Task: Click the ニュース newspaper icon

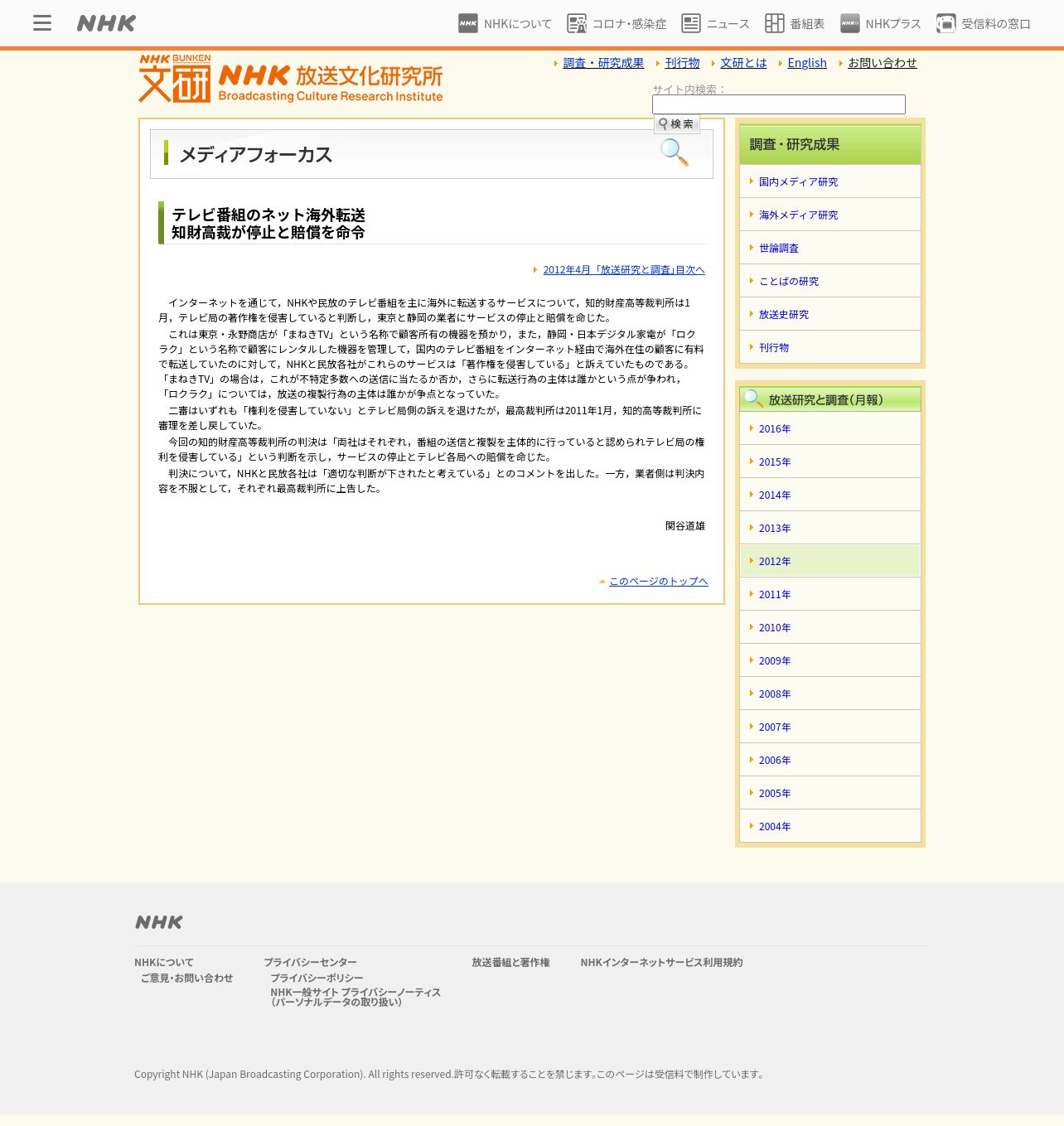Action: [x=691, y=23]
